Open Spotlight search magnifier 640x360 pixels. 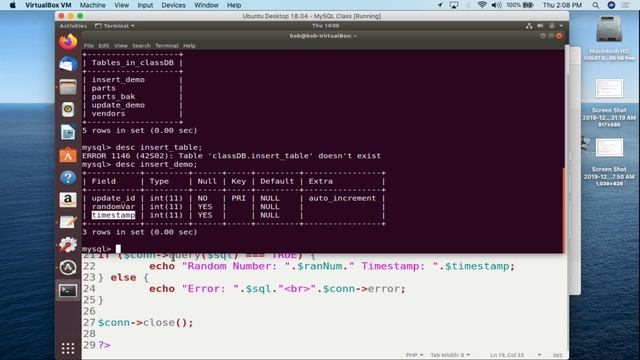click(596, 5)
